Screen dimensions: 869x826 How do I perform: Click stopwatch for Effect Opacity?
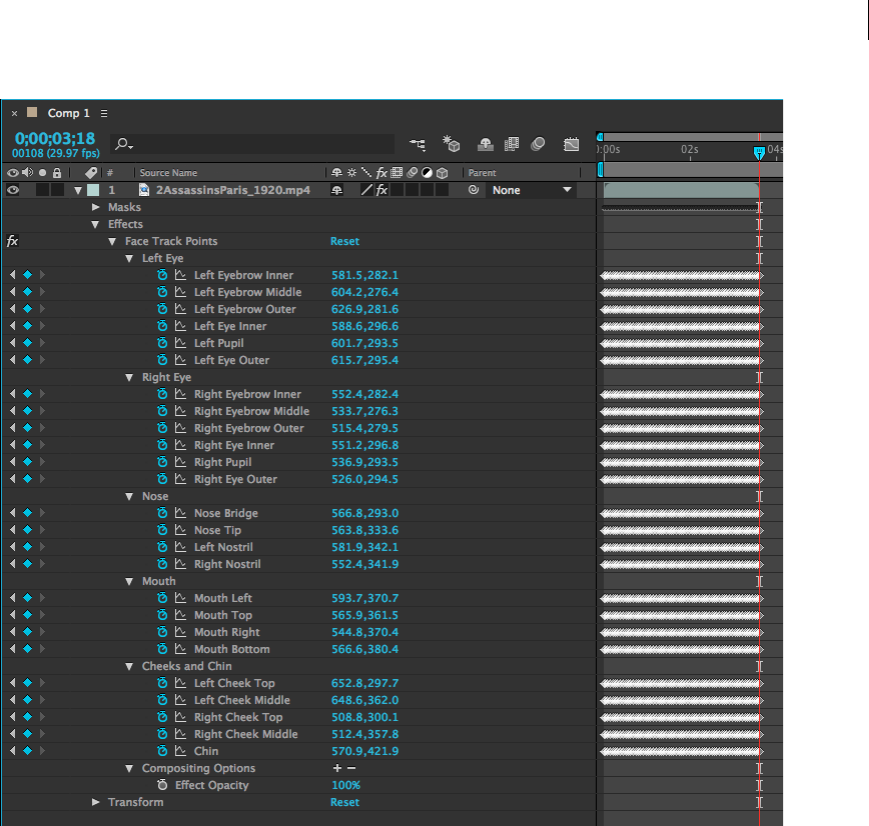(x=162, y=785)
